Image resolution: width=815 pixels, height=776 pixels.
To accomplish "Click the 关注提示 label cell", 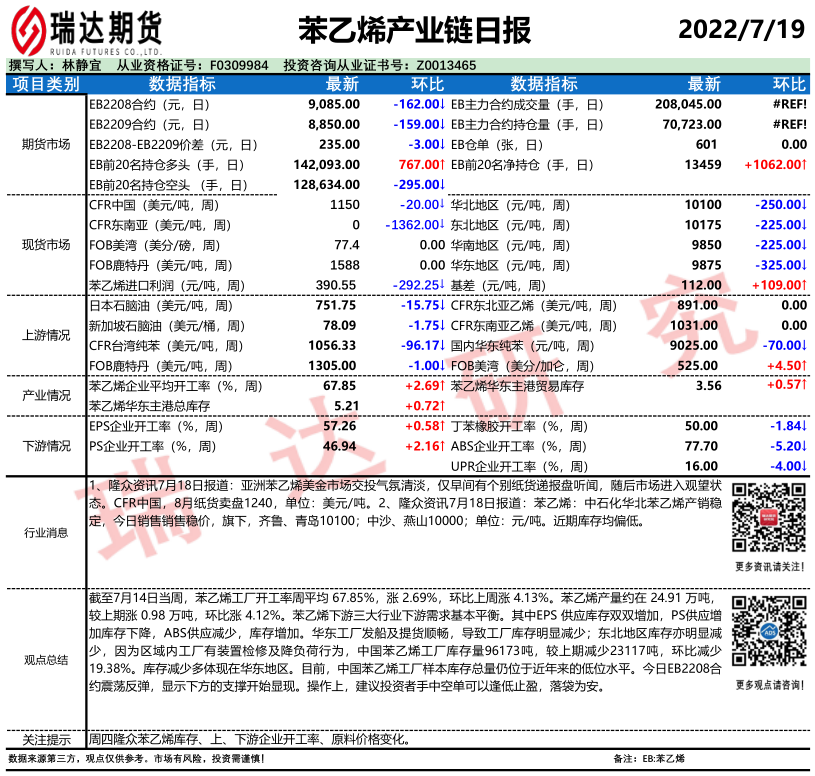I will (46, 741).
